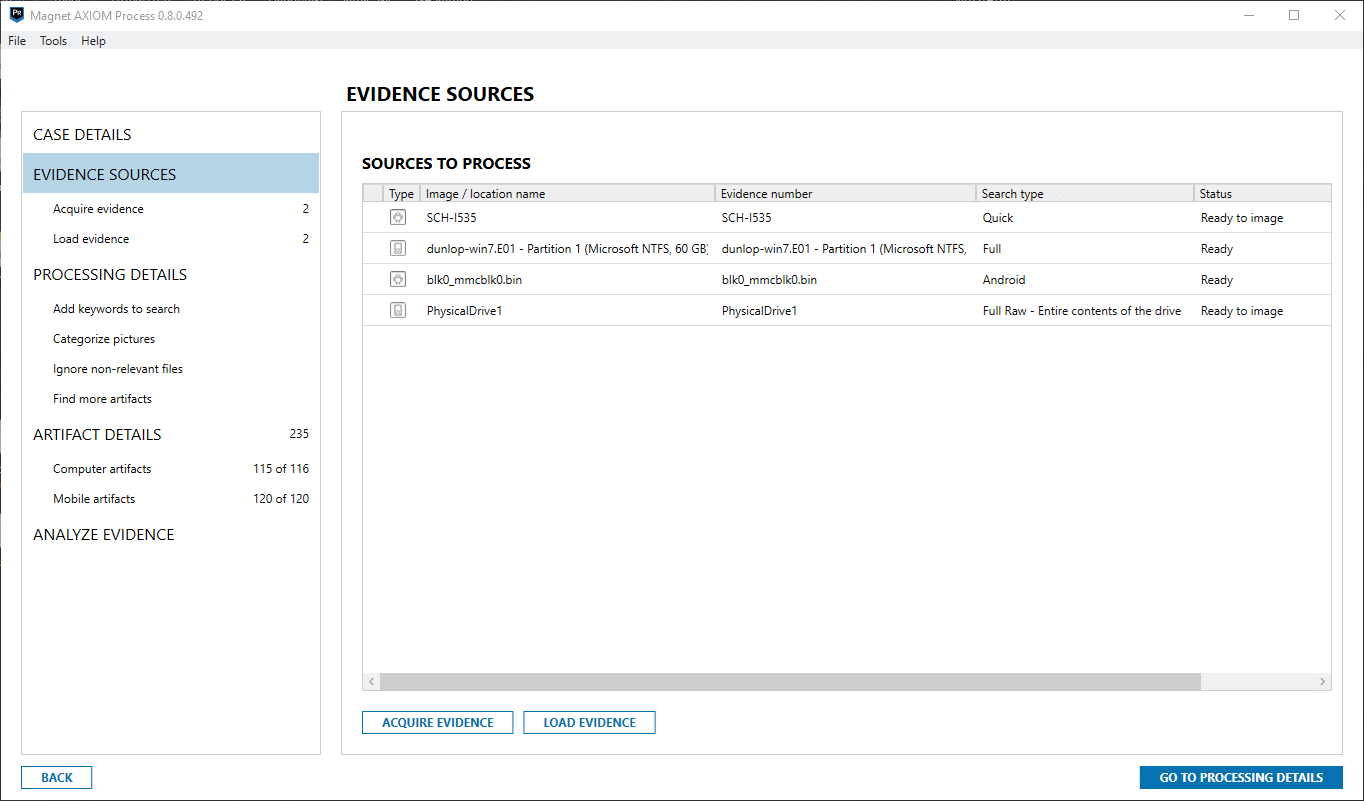The image size is (1364, 801).
Task: Click the scrollbar left arrow
Action: 371,681
